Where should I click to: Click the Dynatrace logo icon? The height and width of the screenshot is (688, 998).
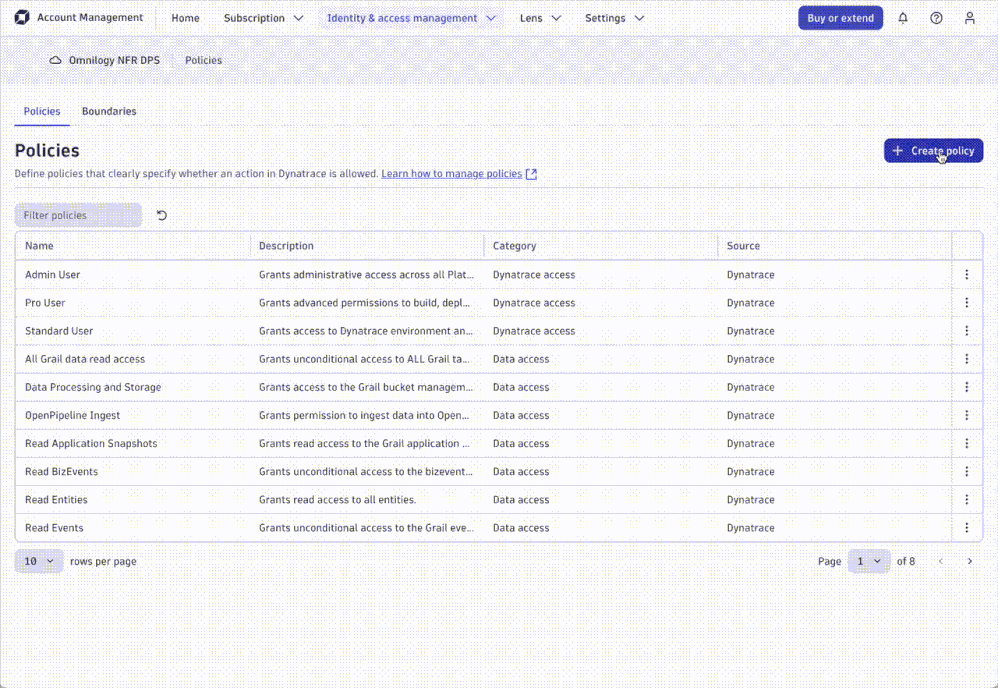22,17
